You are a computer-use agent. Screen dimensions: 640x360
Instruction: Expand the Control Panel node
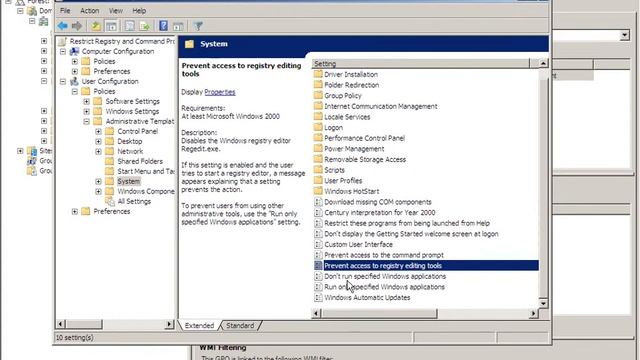(98, 131)
